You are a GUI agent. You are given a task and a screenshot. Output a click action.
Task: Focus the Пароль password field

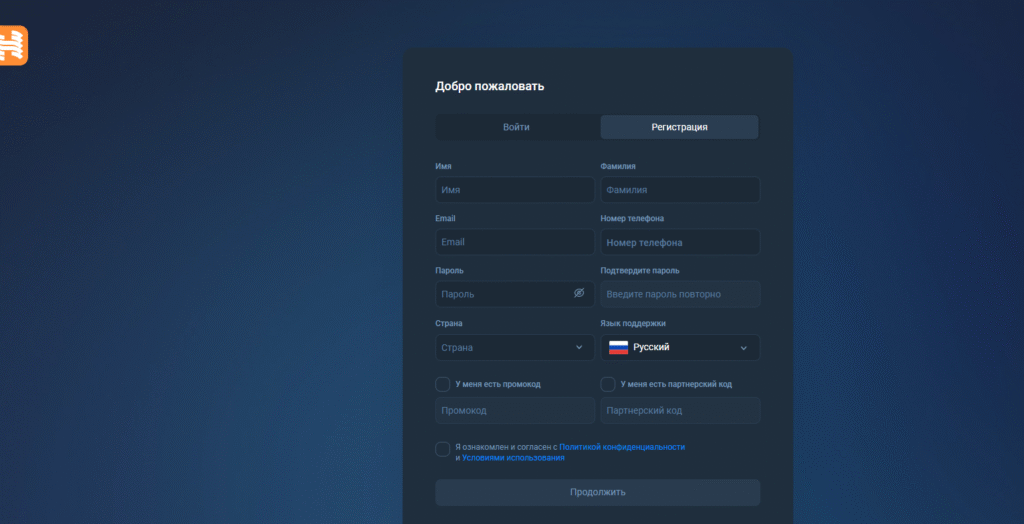(x=500, y=294)
